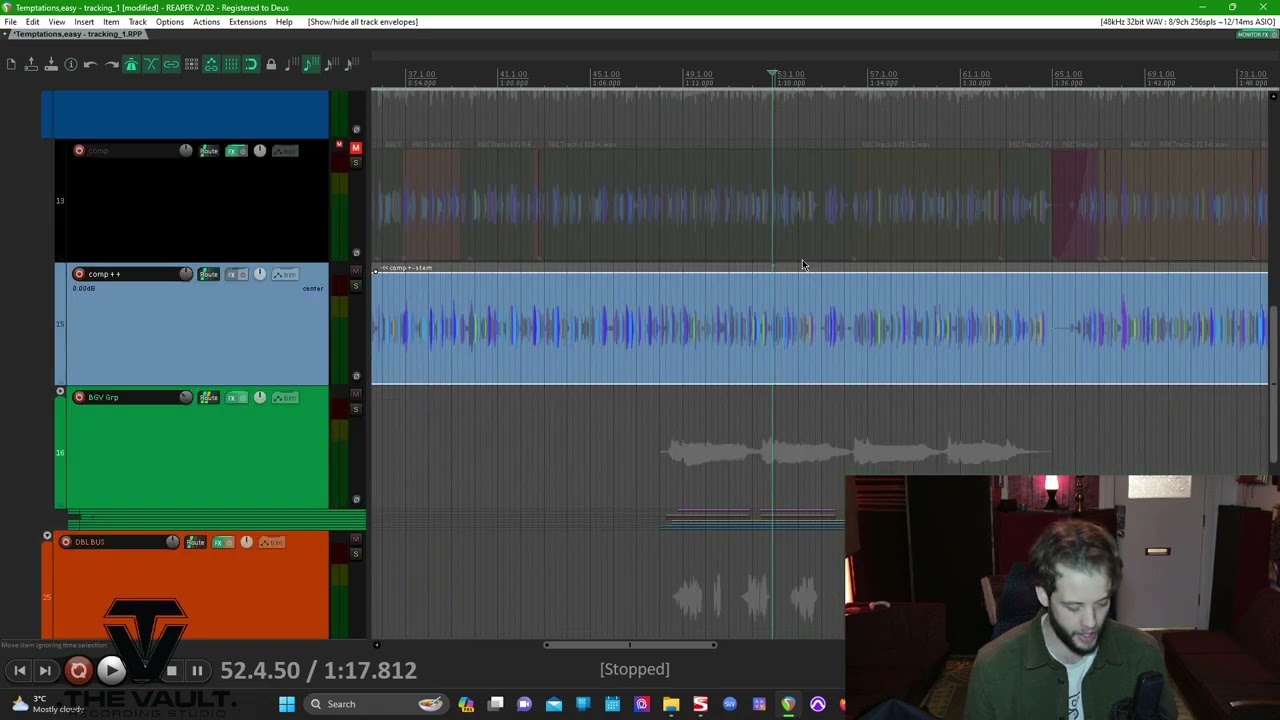Open the Track menu
Viewport: 1280px width, 720px height.
pyautogui.click(x=138, y=22)
